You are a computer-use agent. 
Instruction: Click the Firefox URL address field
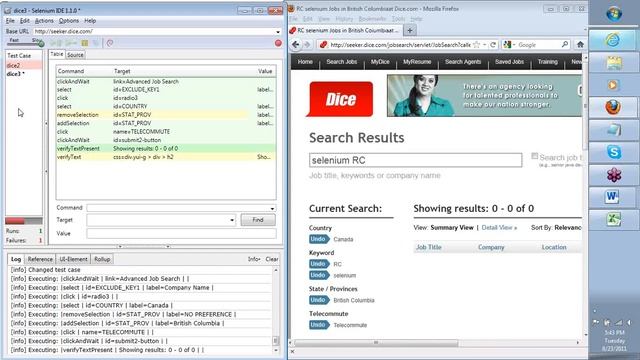coord(400,44)
